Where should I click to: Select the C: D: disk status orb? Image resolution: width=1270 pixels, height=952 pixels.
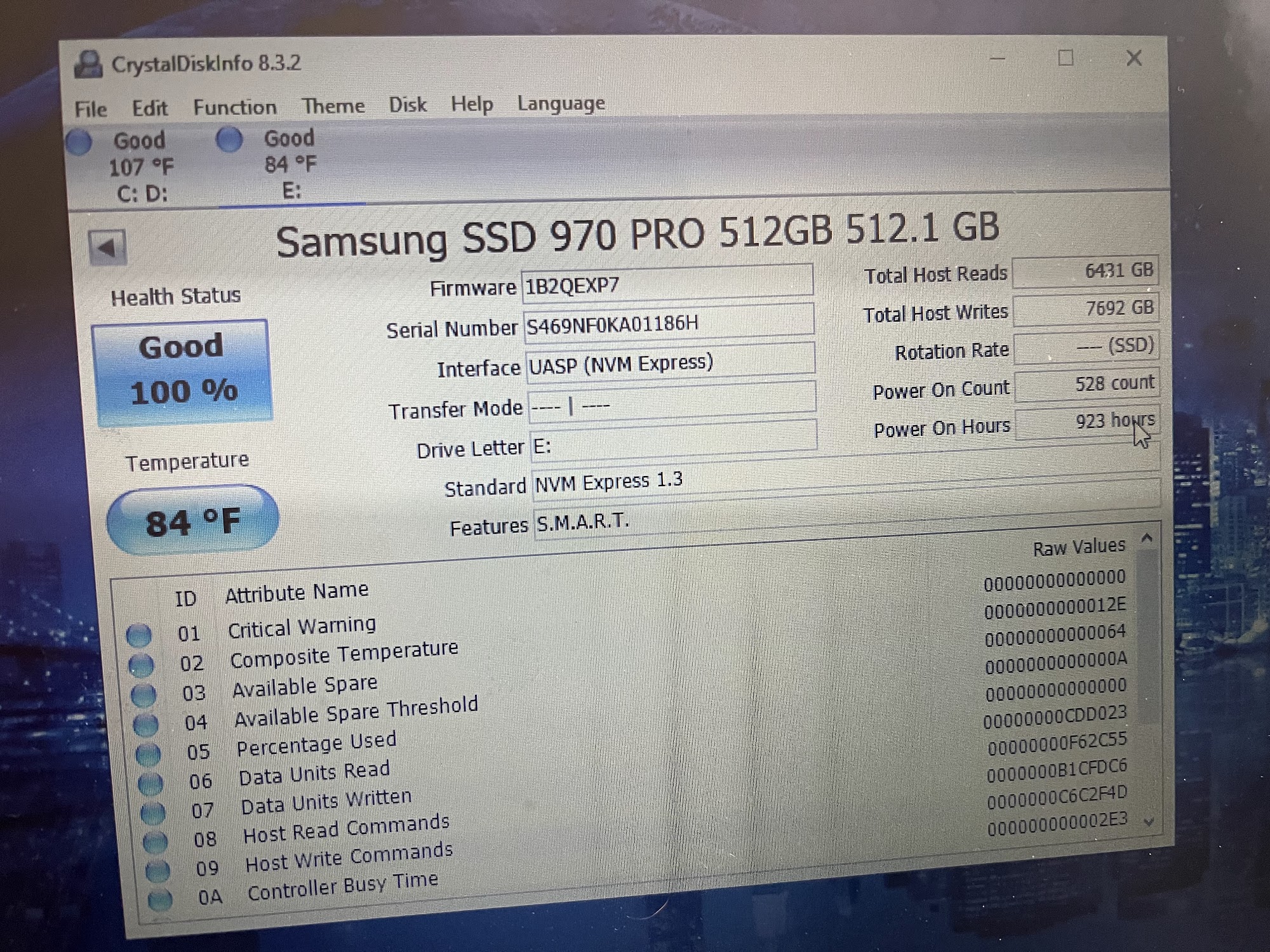[x=80, y=142]
